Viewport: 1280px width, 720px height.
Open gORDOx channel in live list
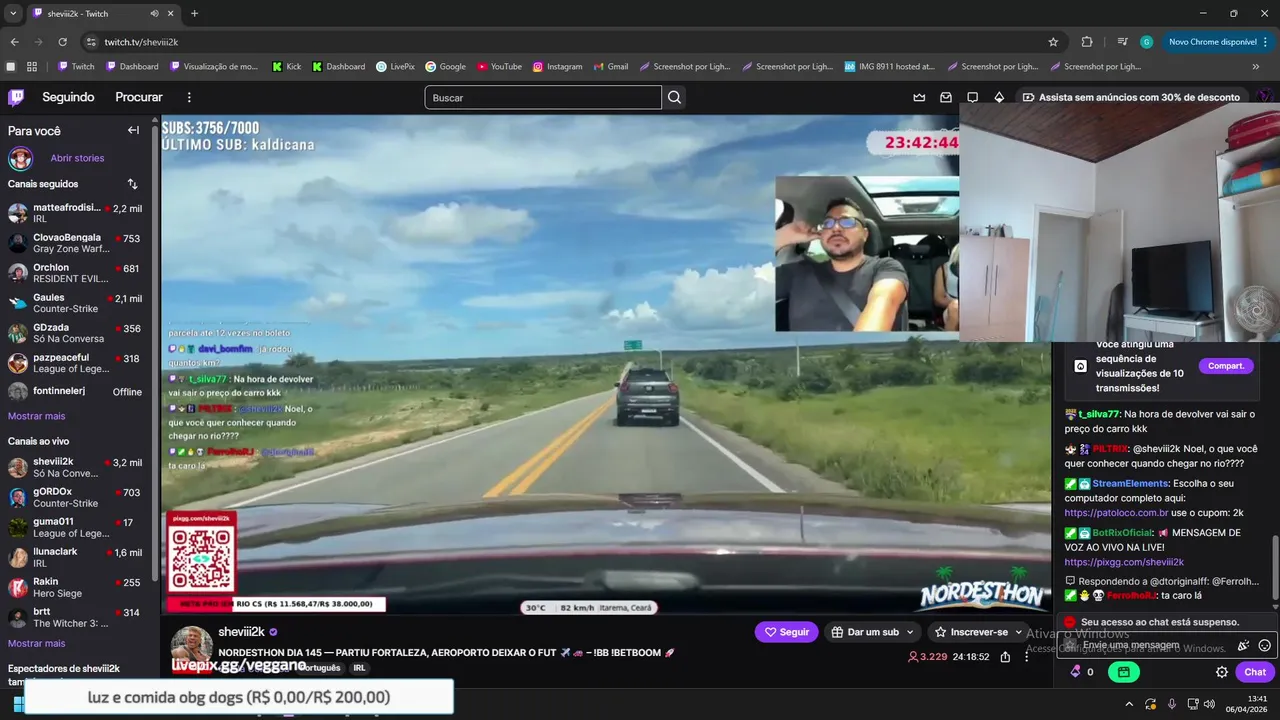coord(75,497)
